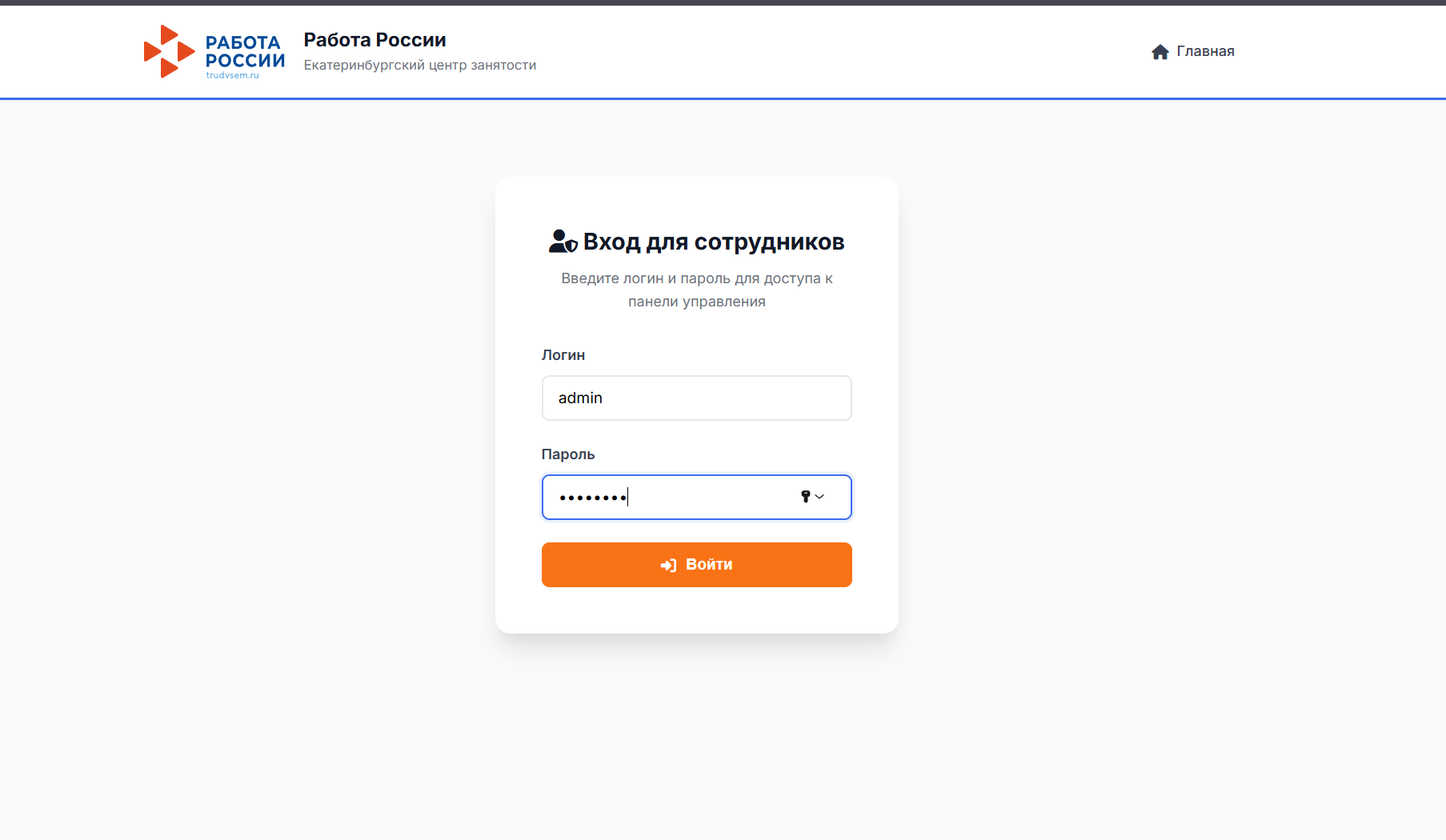Click the Работа России site title
This screenshot has height=840, width=1446.
pyautogui.click(x=375, y=40)
